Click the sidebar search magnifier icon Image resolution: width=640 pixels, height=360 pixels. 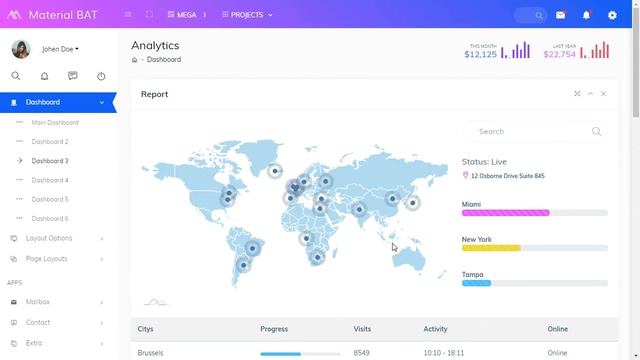coord(16,76)
